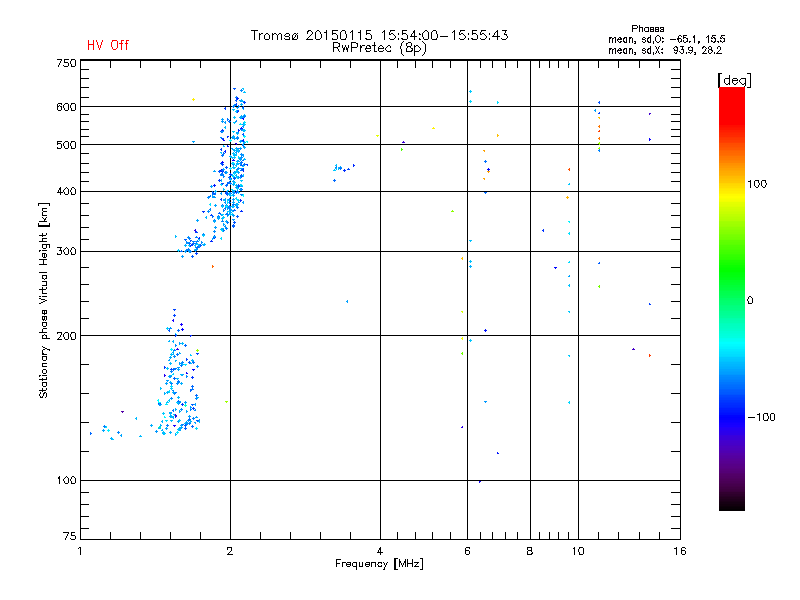Click the 75 tick on height axis
This screenshot has height=600, width=800.
(x=69, y=538)
